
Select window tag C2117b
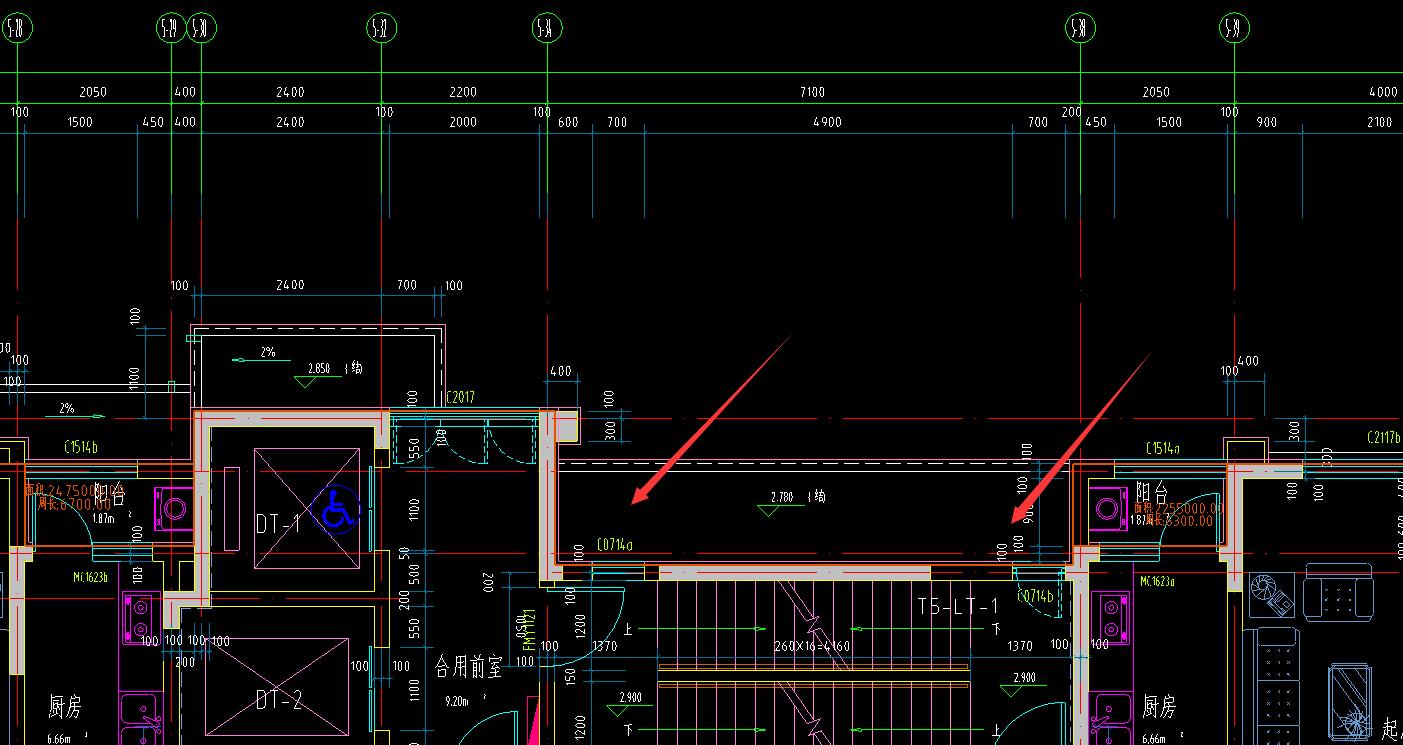[x=1385, y=437]
